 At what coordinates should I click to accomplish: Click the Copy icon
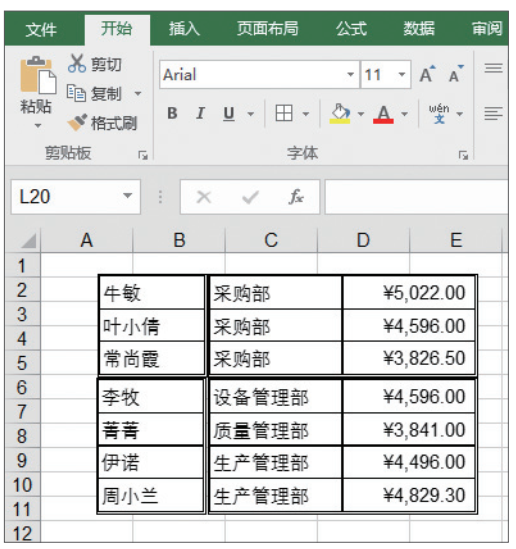[76, 93]
